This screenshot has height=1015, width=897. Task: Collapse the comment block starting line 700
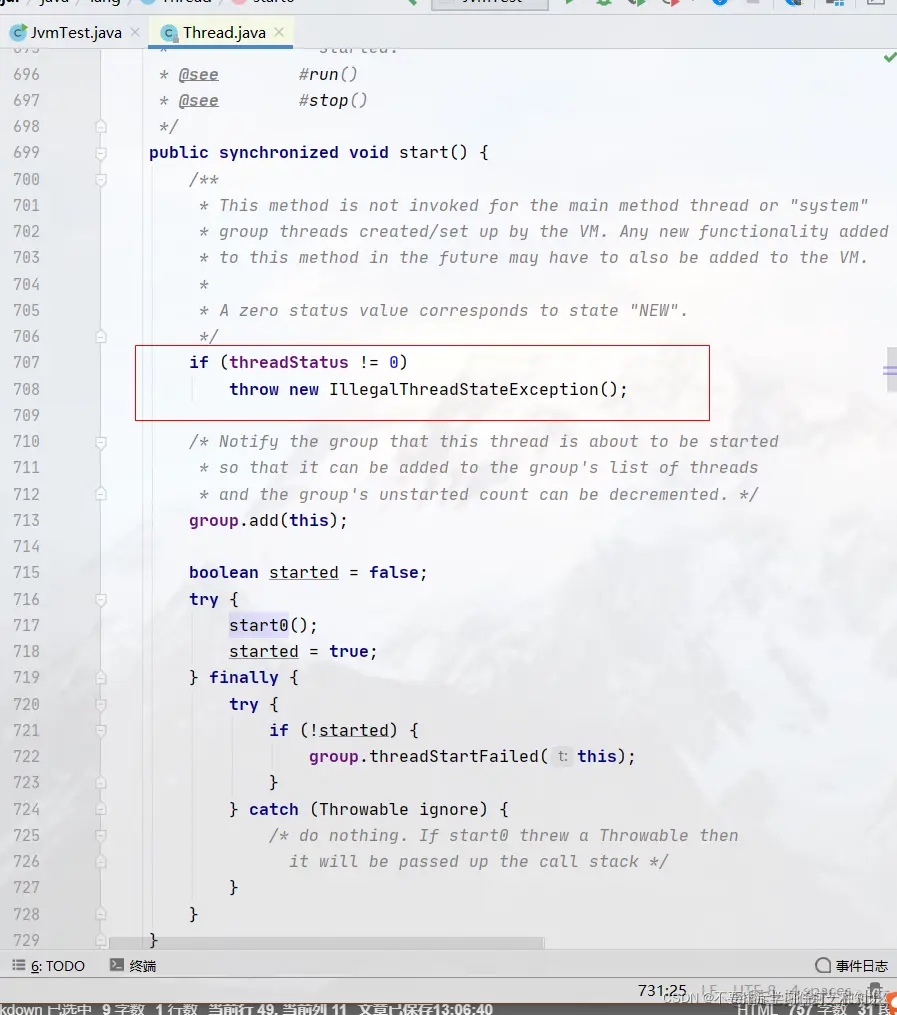(101, 180)
